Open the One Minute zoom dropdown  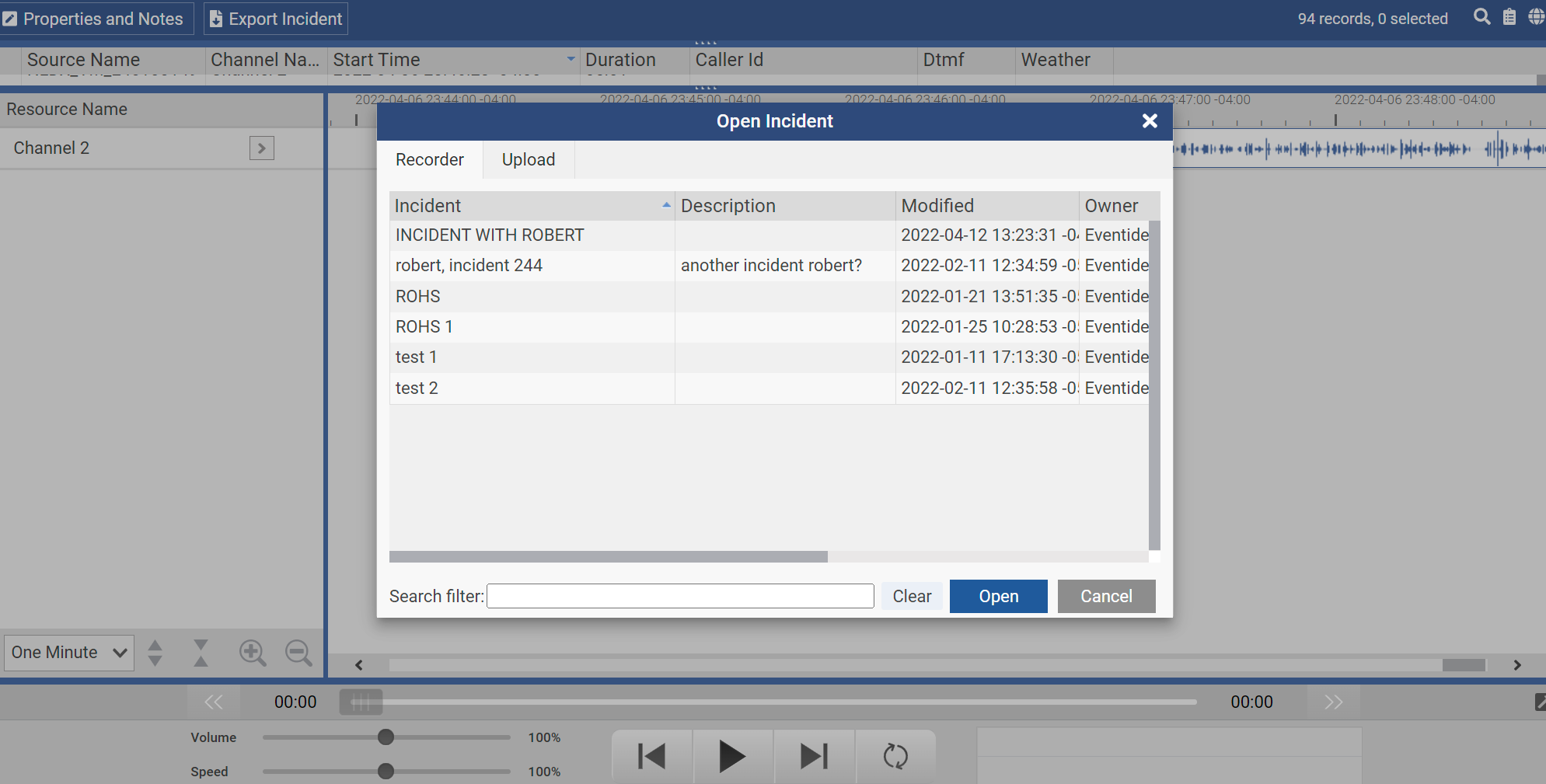(x=68, y=653)
